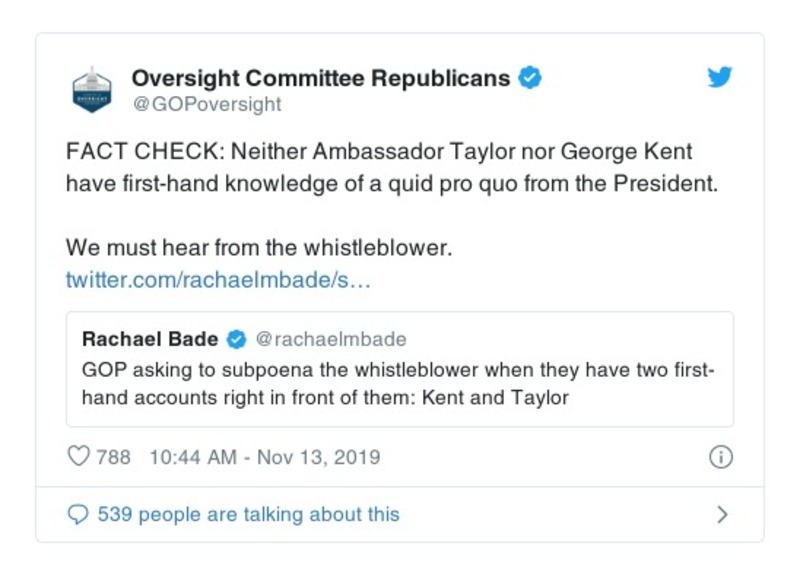Expand the conversation with the right chevron arrow
Viewport: 800px width, 578px height.
tap(722, 515)
